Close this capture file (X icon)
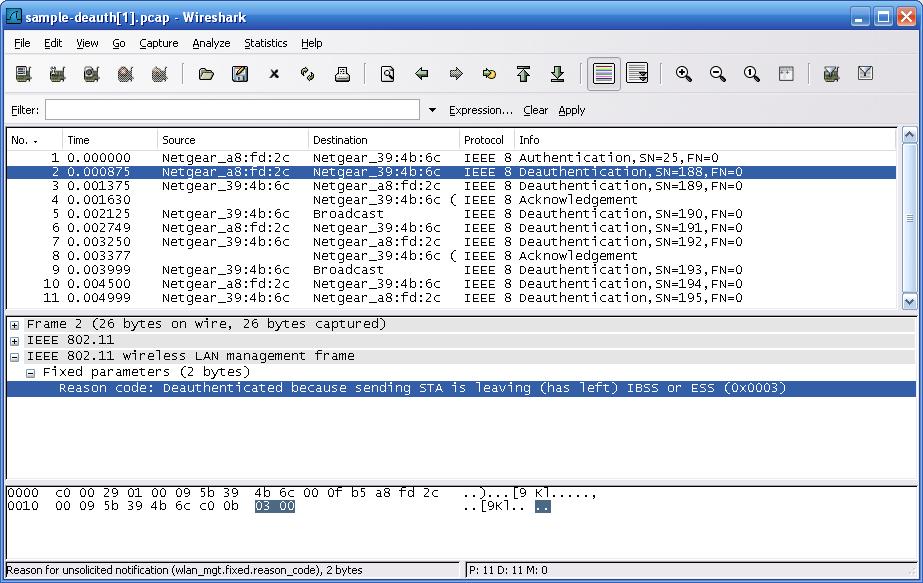This screenshot has width=923, height=583. click(274, 74)
